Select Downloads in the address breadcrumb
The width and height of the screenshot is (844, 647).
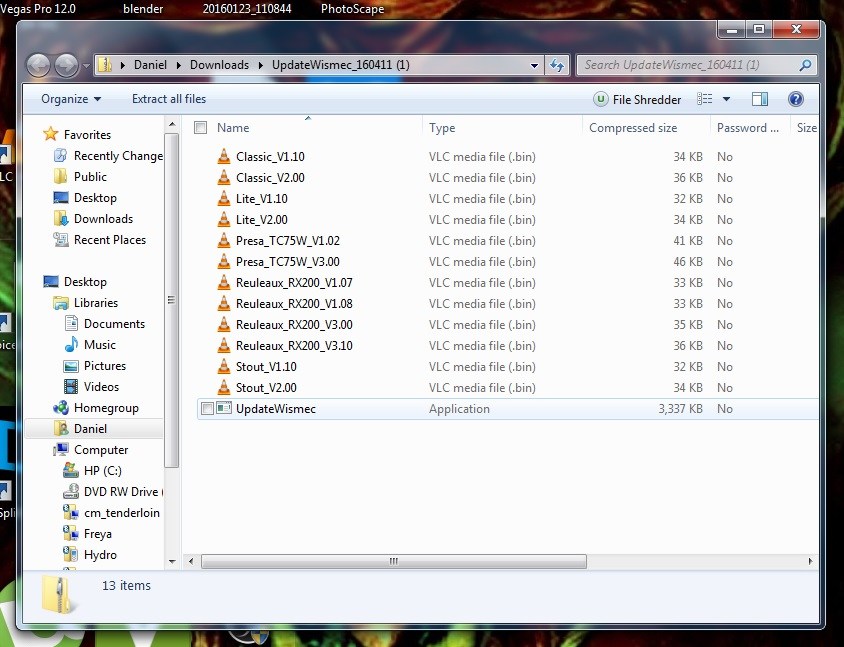click(219, 65)
